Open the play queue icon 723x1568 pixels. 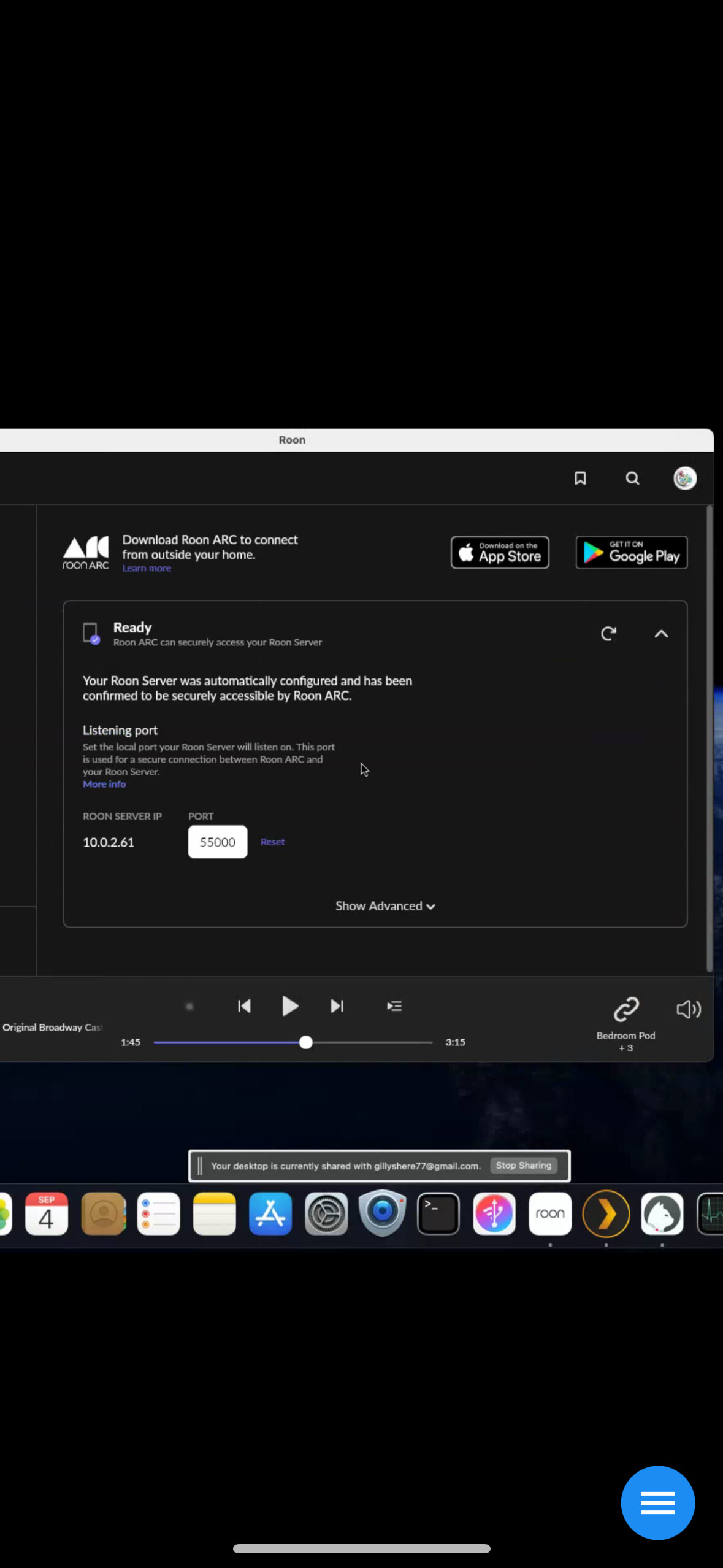394,1006
